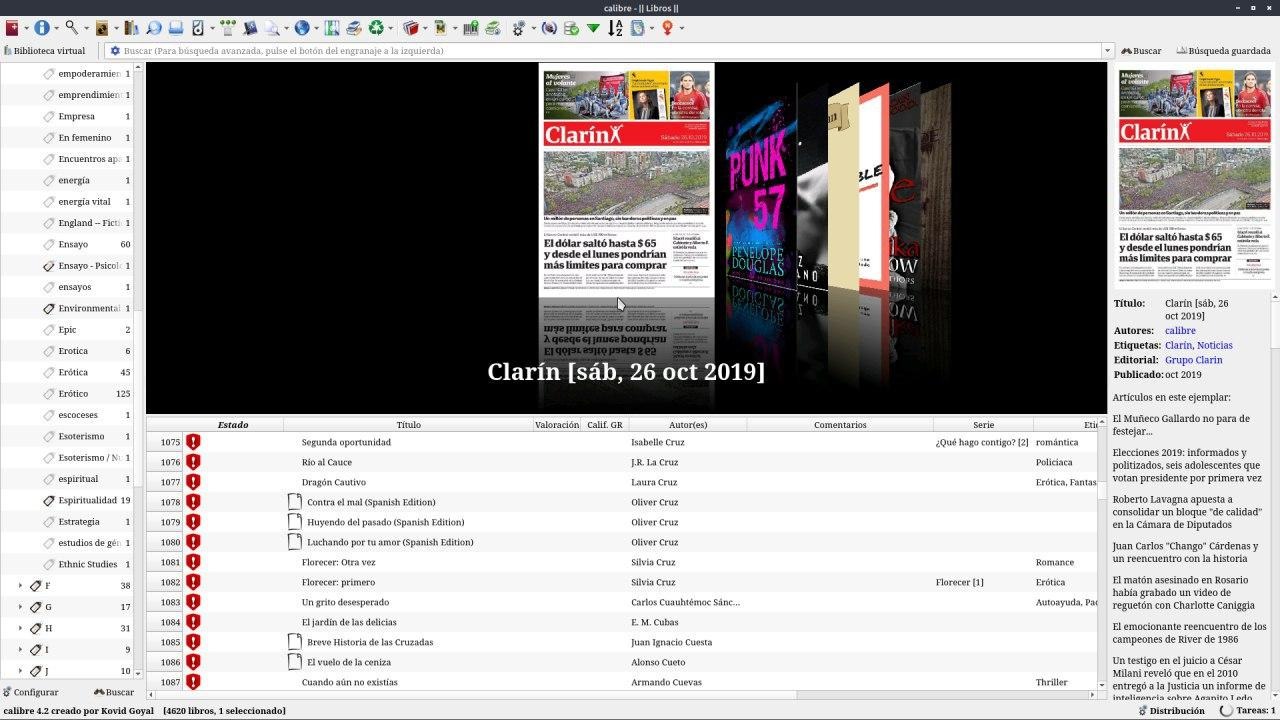Image resolution: width=1280 pixels, height=720 pixels.
Task: Click the red lightbulb toolbar icon
Action: coord(668,28)
